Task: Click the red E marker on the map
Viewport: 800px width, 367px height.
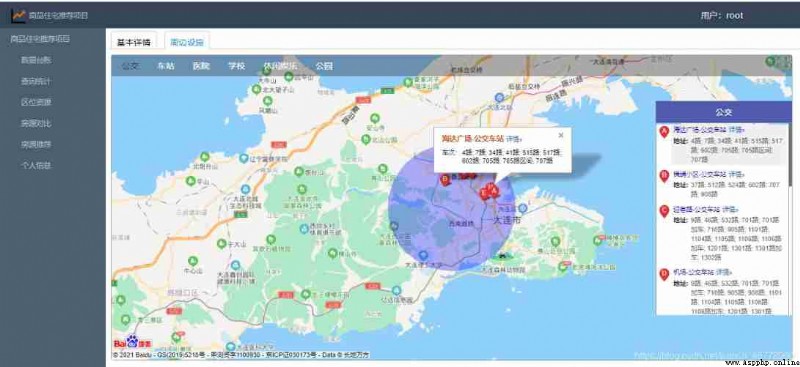Action: pos(484,194)
